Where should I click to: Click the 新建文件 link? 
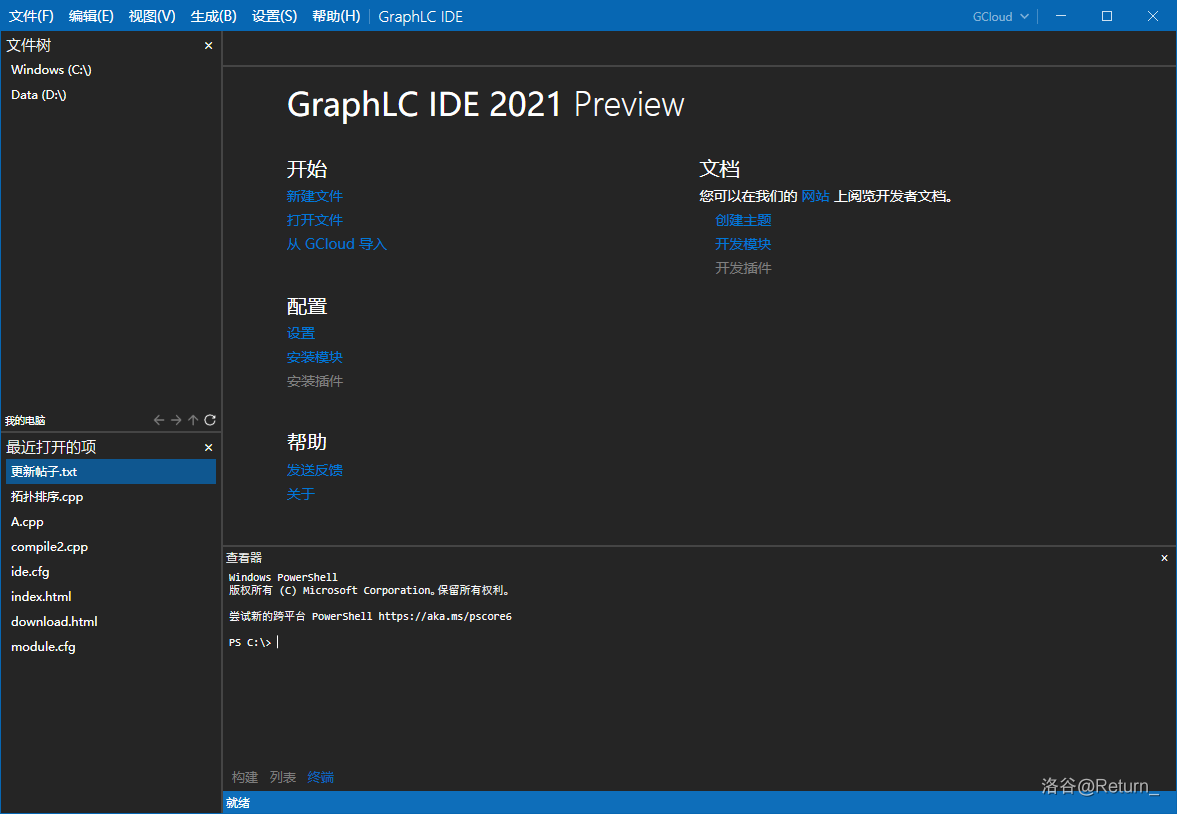(315, 196)
